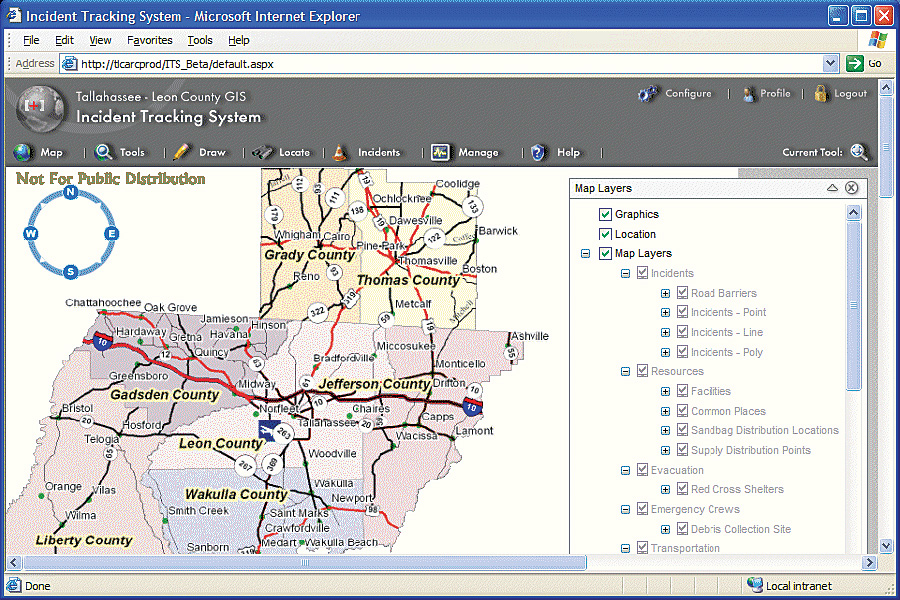900x600 pixels.
Task: Toggle the Map Layers group checkbox
Action: 605,253
